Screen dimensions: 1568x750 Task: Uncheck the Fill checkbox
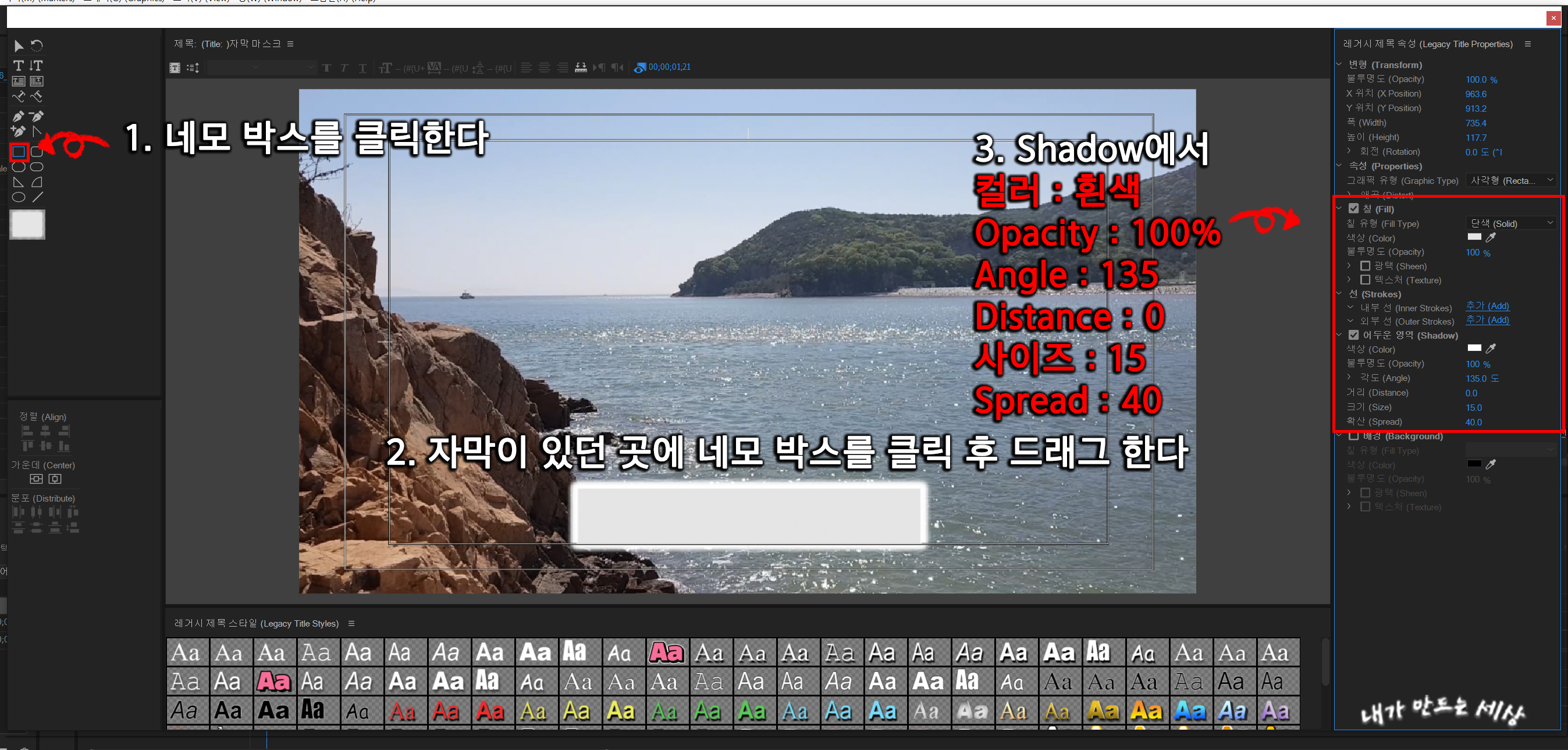tap(1354, 209)
